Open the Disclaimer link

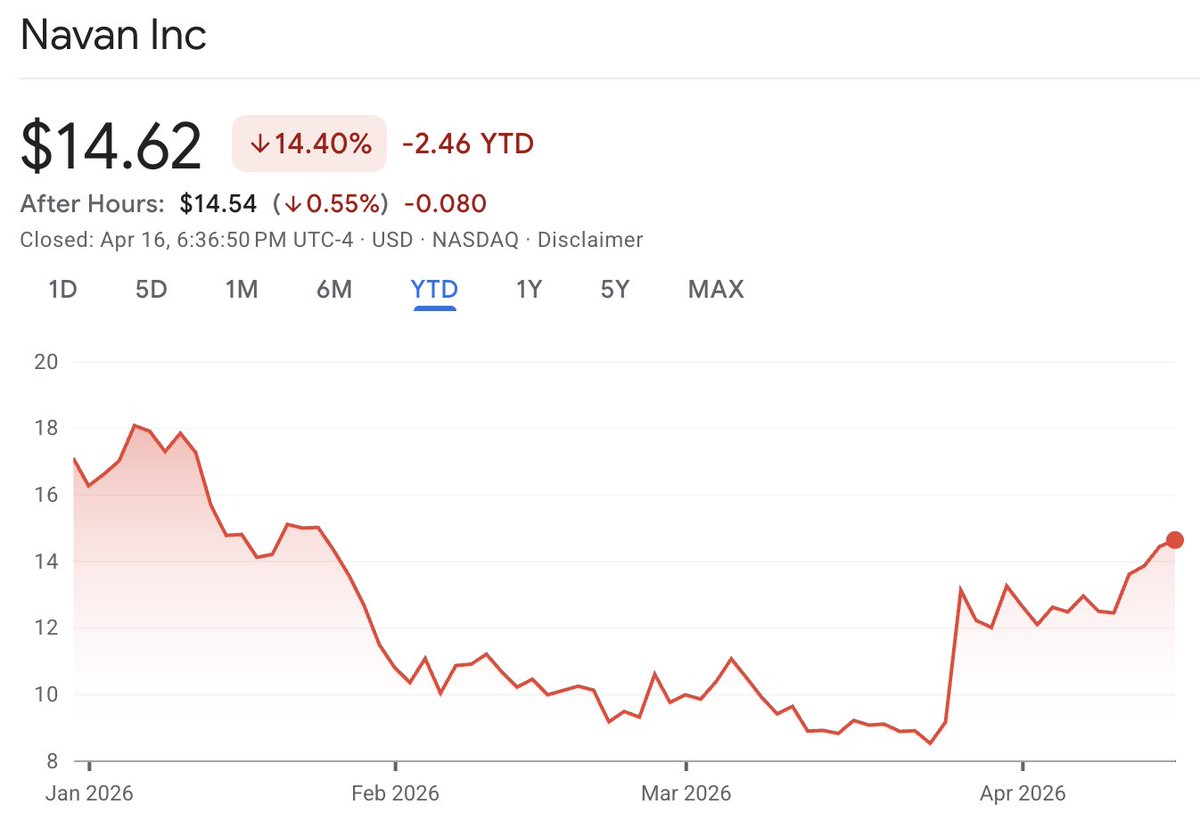(x=590, y=240)
